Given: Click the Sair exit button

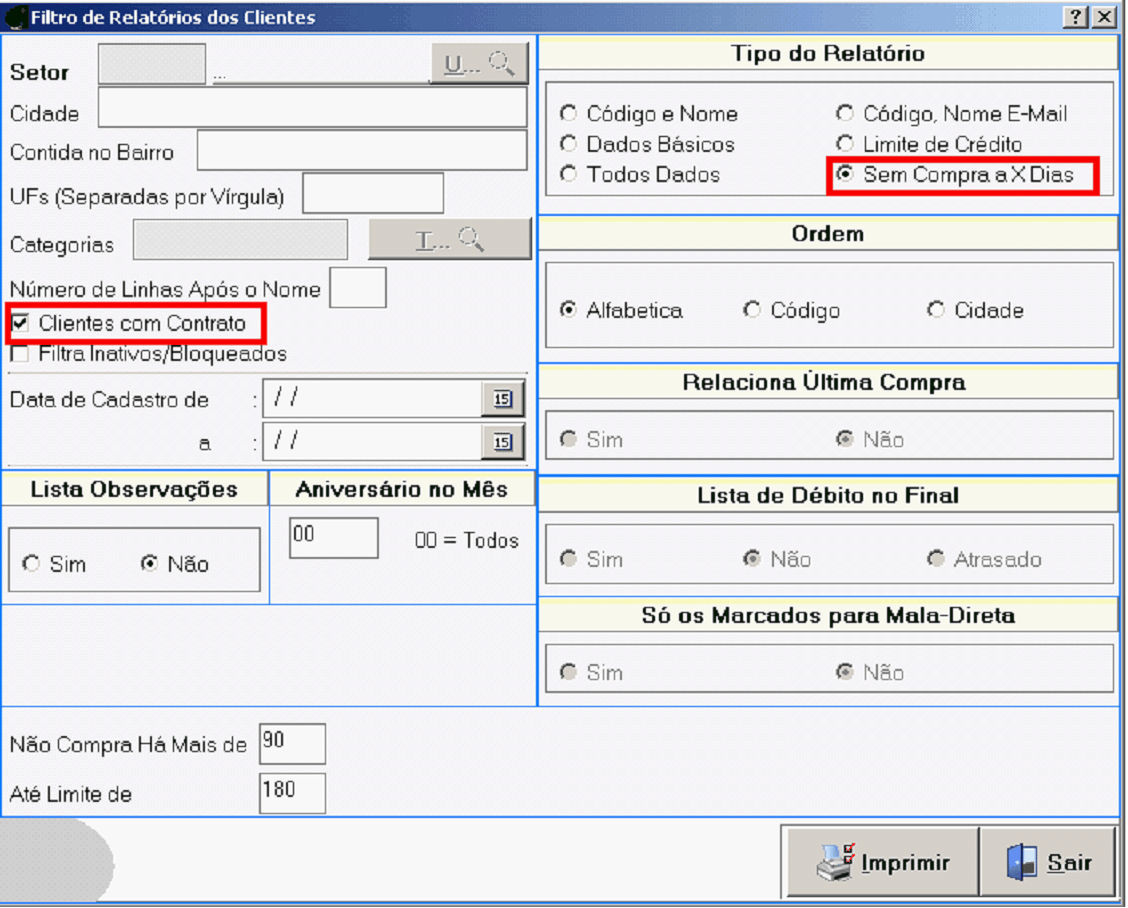Looking at the screenshot, I should pos(1047,862).
